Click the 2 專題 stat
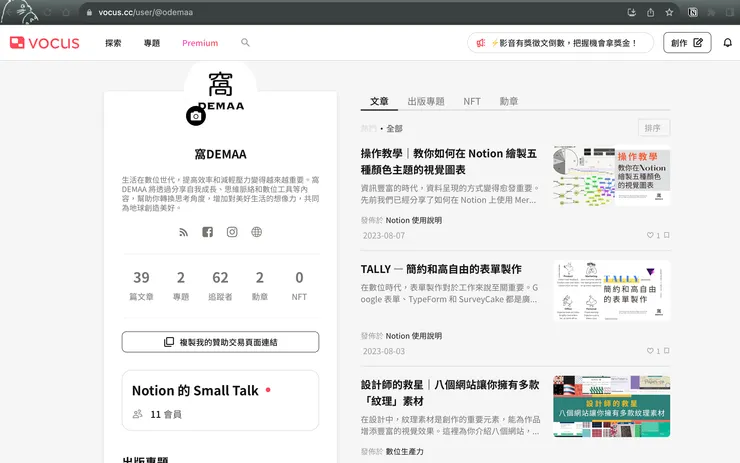This screenshot has width=740, height=463. (181, 285)
